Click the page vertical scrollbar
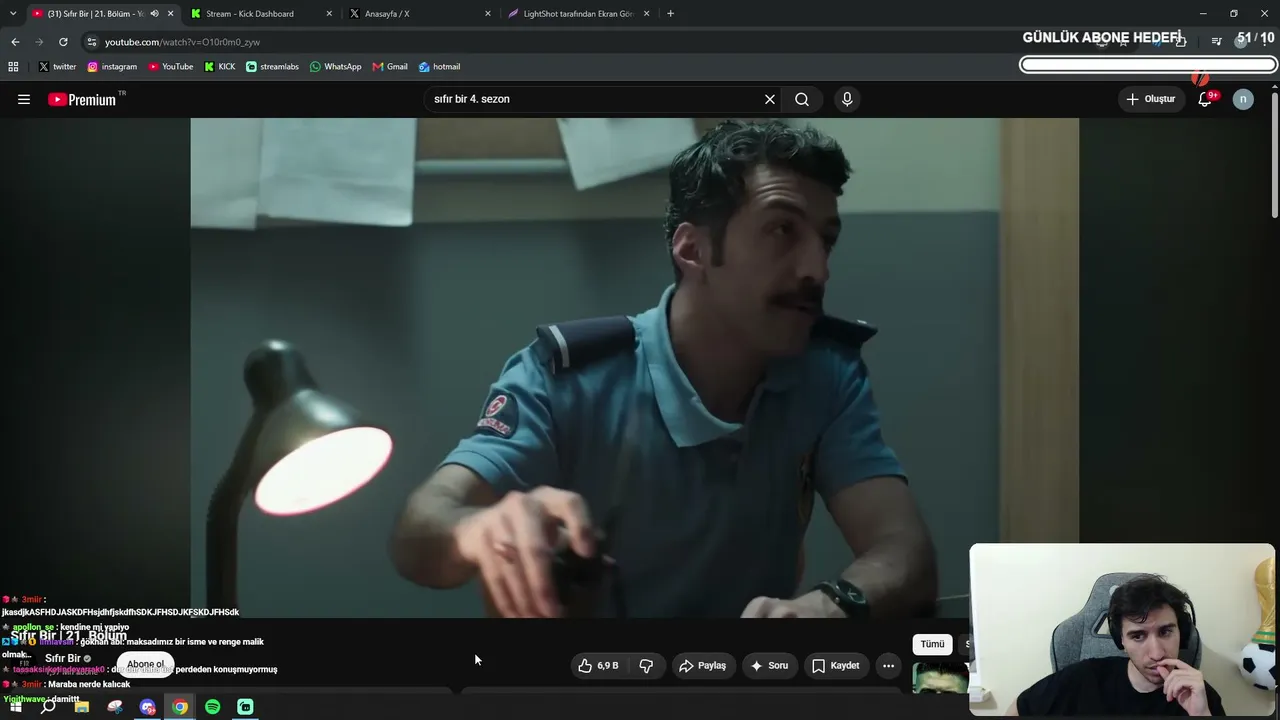Viewport: 1280px width, 720px height. [1274, 155]
